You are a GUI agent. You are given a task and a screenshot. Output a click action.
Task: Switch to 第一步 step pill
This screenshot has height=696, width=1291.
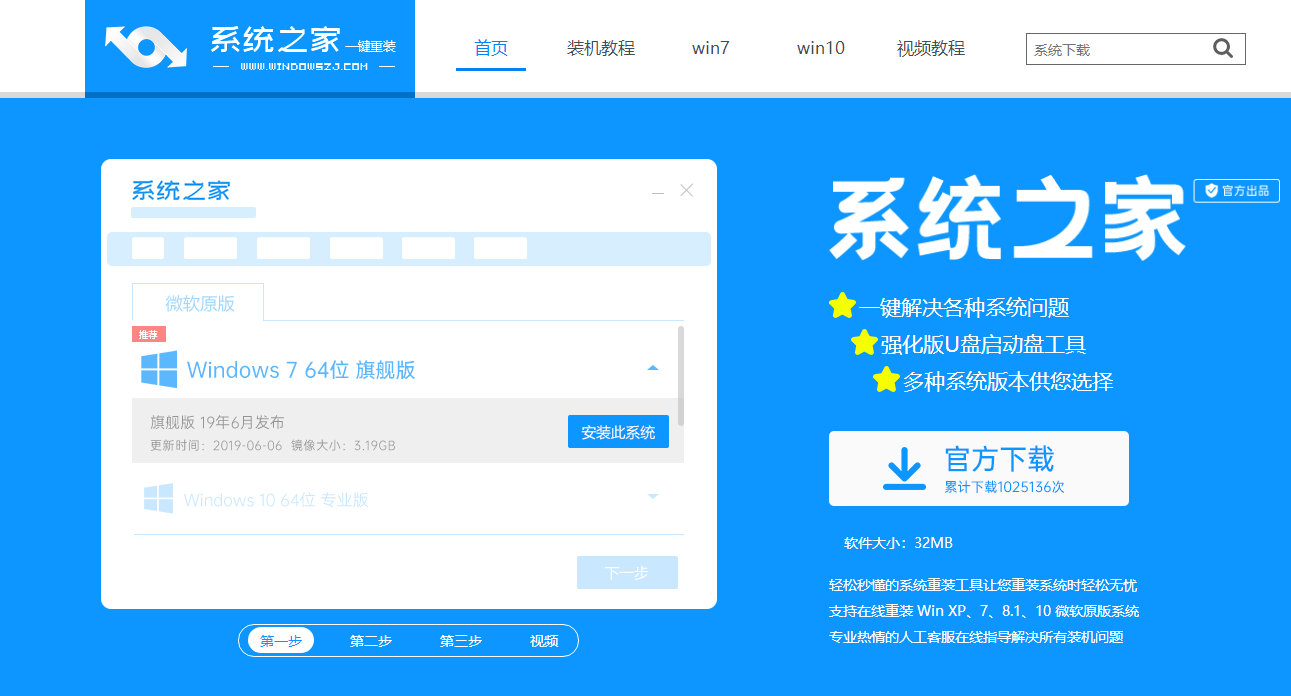click(281, 641)
